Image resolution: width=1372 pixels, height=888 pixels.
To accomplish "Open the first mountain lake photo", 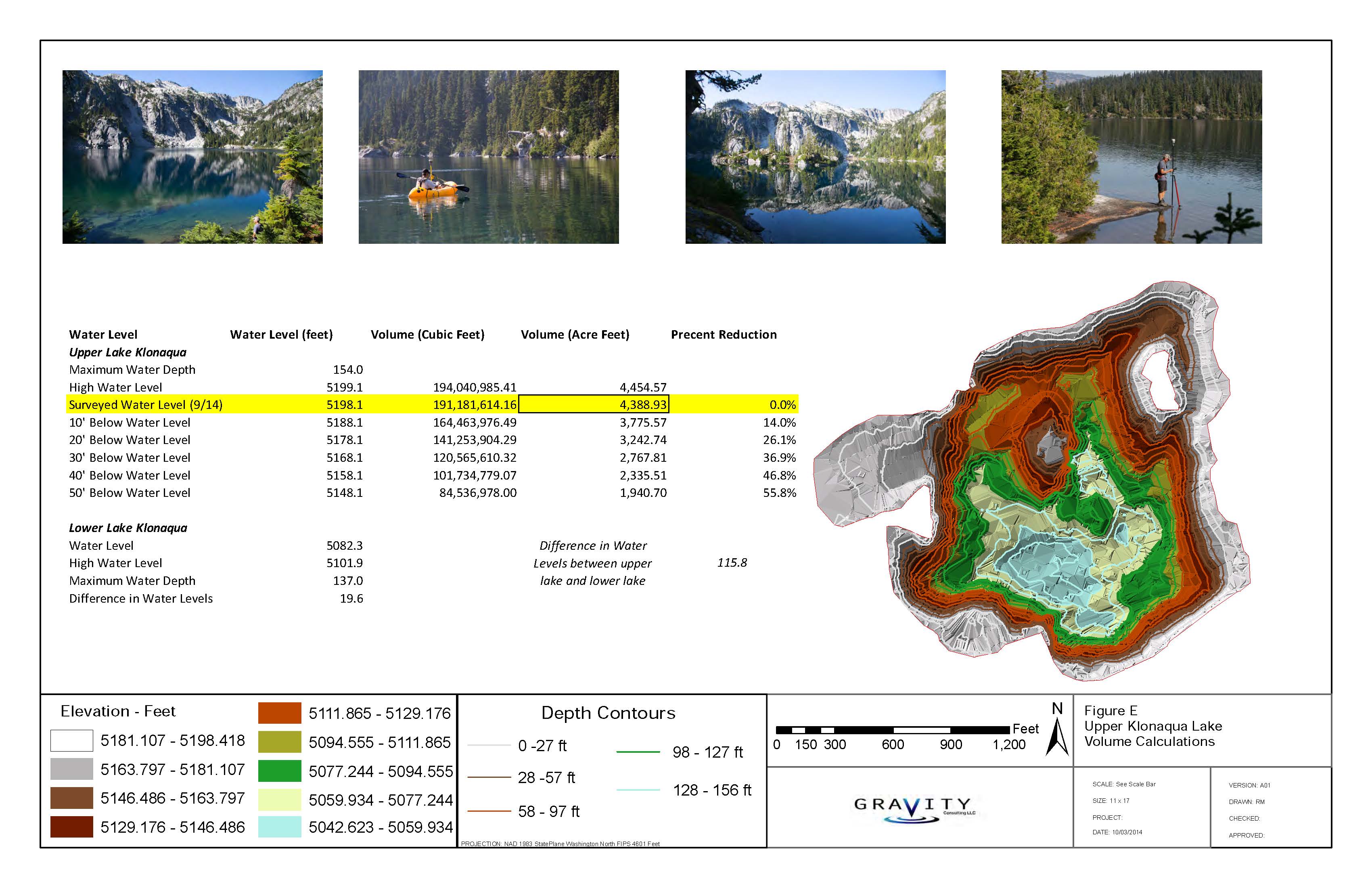I will (192, 157).
